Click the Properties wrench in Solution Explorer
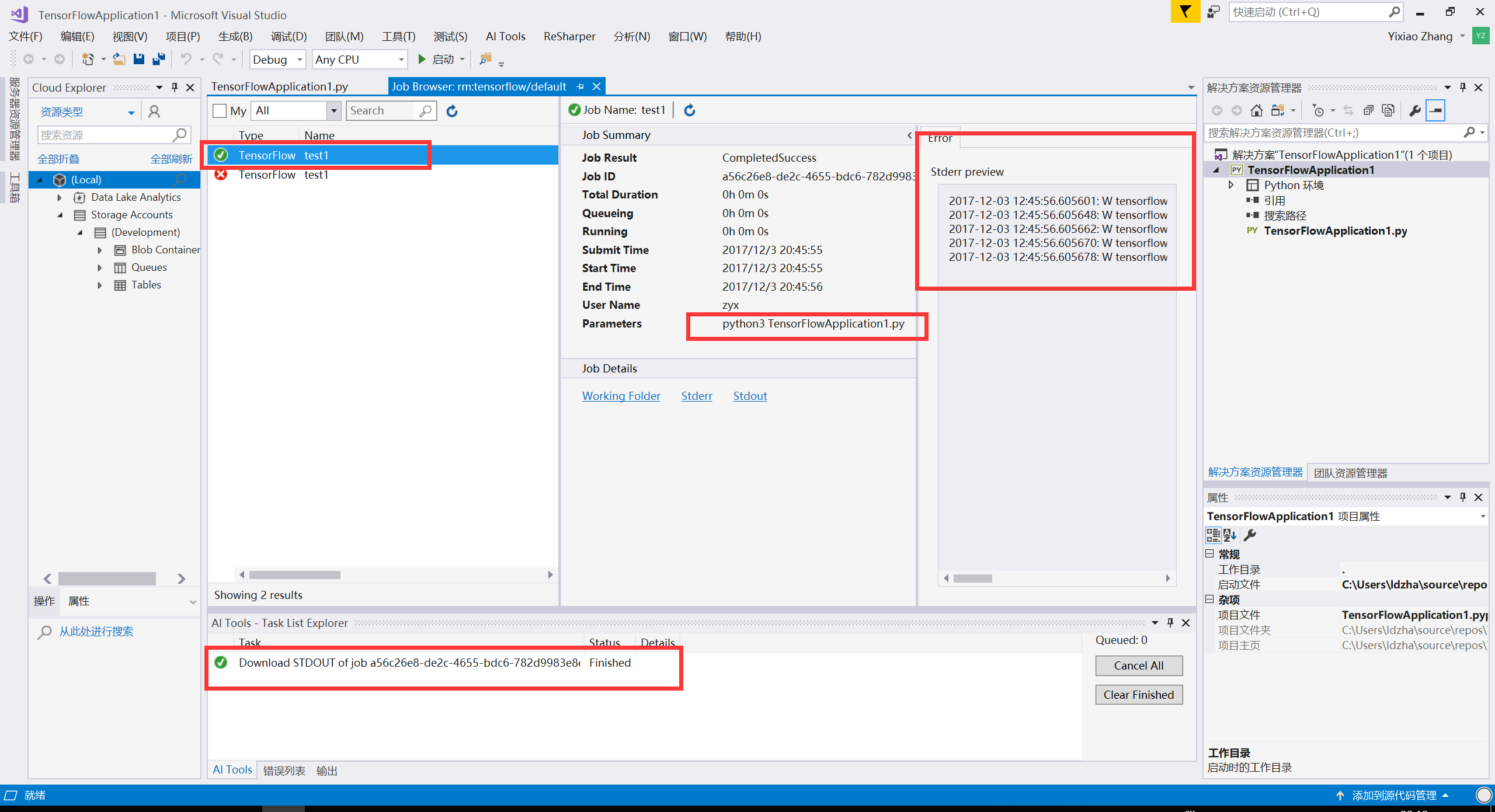 1414,110
